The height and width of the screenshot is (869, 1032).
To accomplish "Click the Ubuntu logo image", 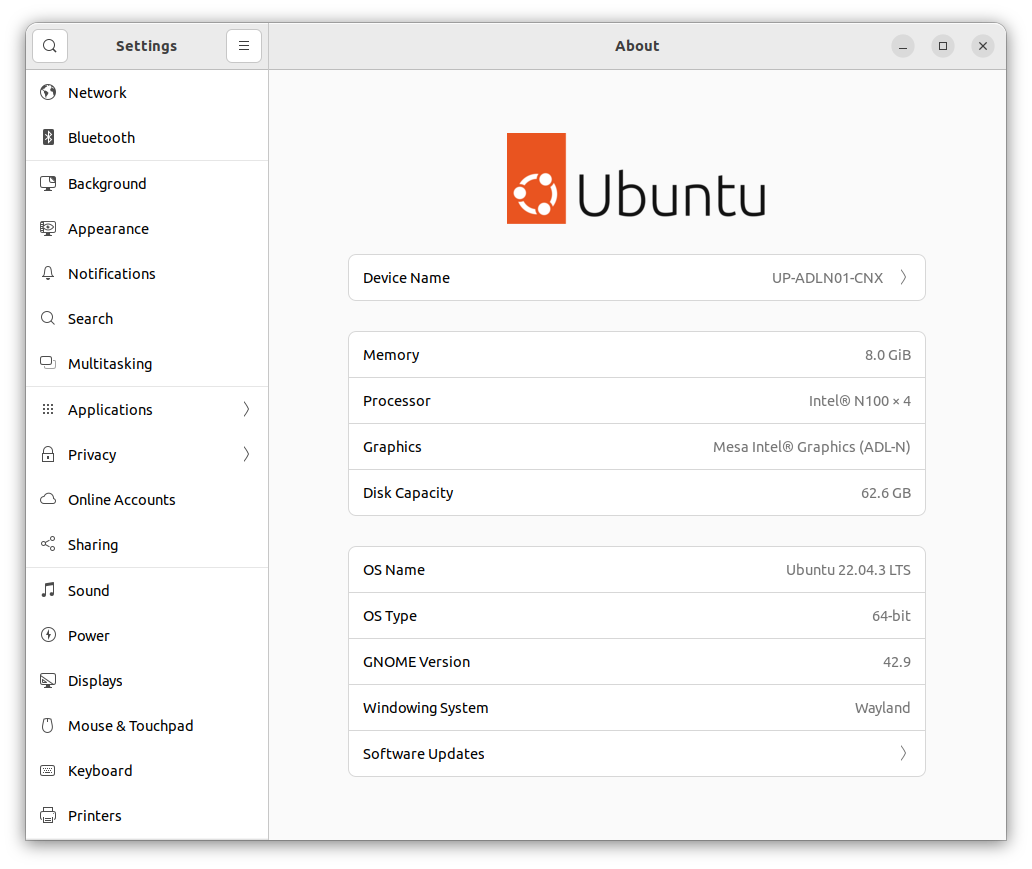I will click(636, 178).
